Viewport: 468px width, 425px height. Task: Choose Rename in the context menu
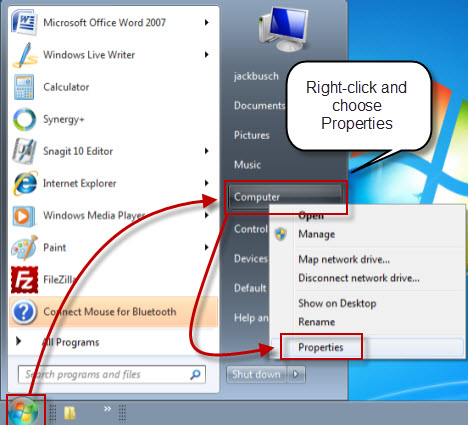pos(317,322)
